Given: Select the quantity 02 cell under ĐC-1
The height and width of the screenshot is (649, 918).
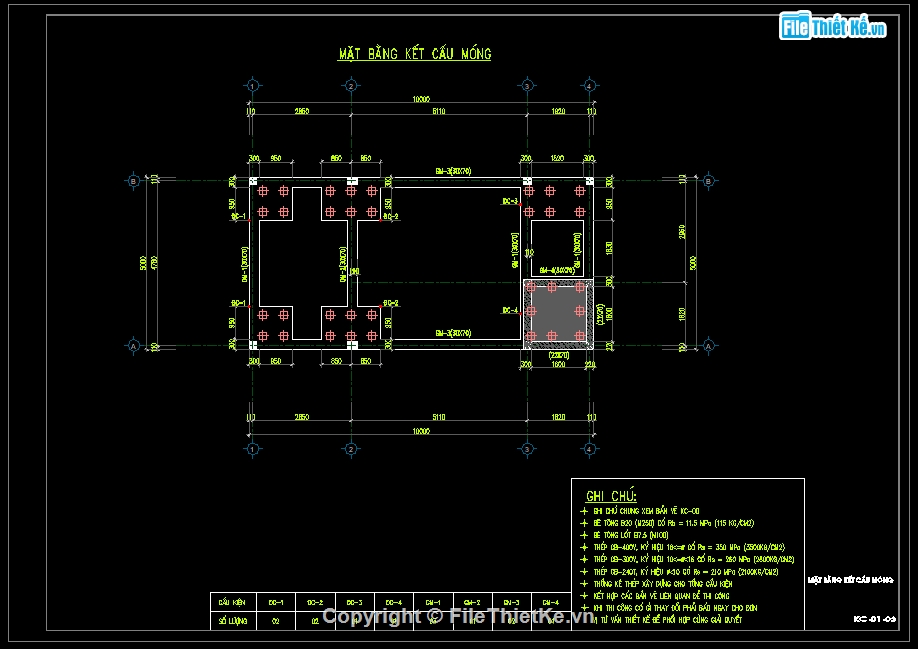Looking at the screenshot, I should click(x=276, y=621).
